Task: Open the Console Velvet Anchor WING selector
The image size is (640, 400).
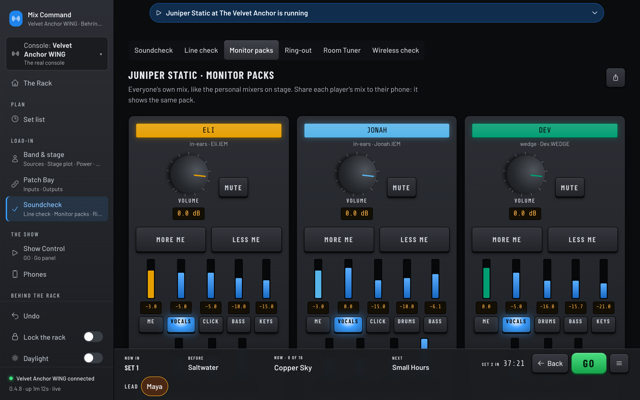Action: pos(57,54)
